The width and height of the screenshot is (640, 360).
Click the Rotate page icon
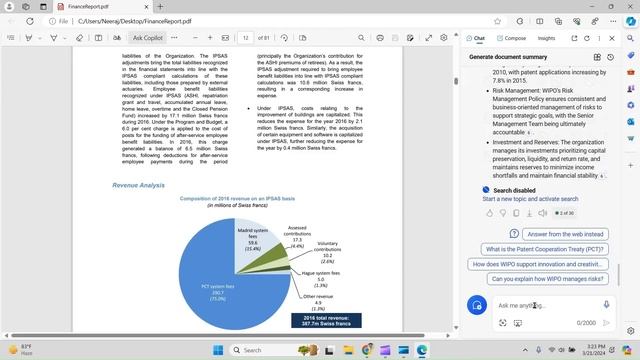(284, 38)
